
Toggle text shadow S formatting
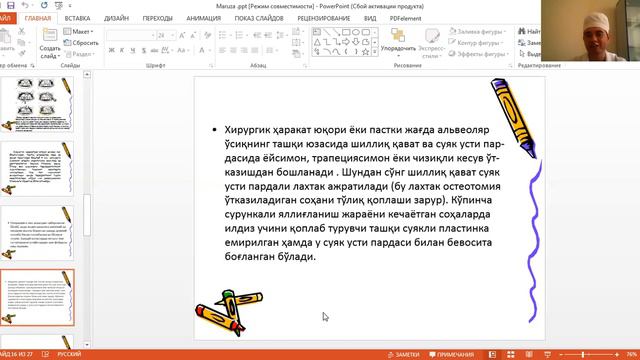[x=144, y=50]
